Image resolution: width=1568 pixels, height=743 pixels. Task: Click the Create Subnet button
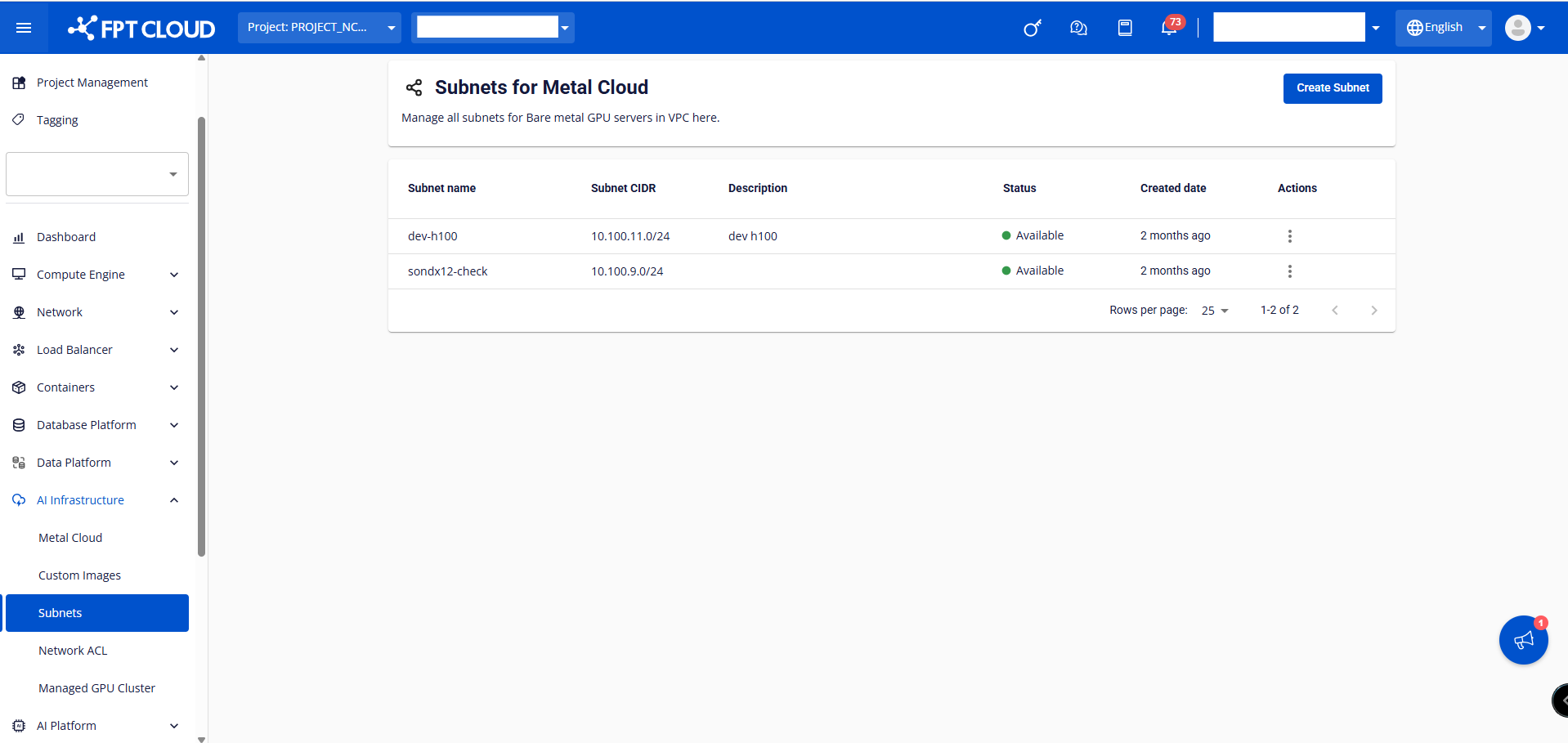[1332, 88]
